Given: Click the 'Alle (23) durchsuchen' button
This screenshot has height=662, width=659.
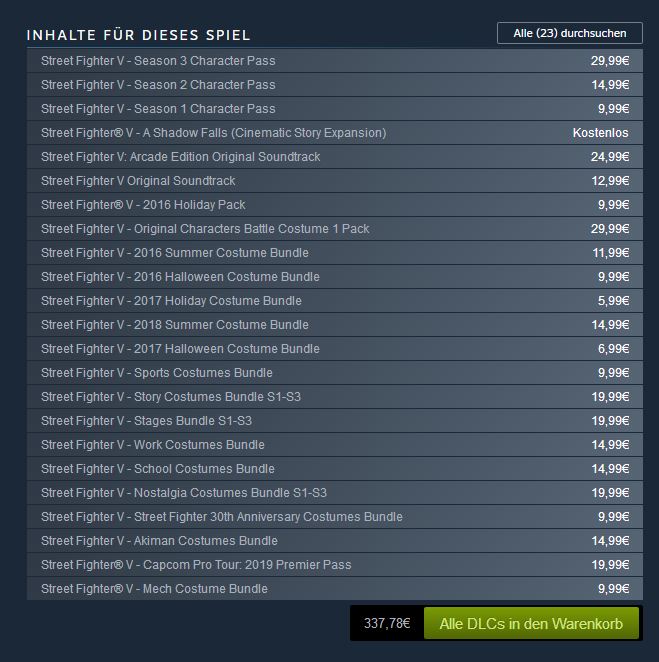Looking at the screenshot, I should (x=570, y=33).
